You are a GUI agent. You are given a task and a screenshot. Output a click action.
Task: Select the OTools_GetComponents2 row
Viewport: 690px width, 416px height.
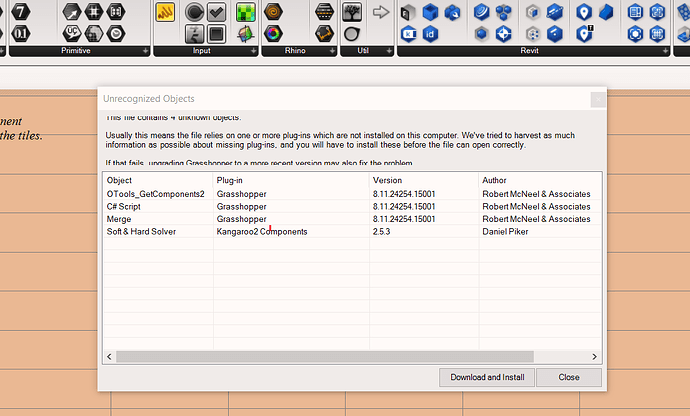point(352,194)
